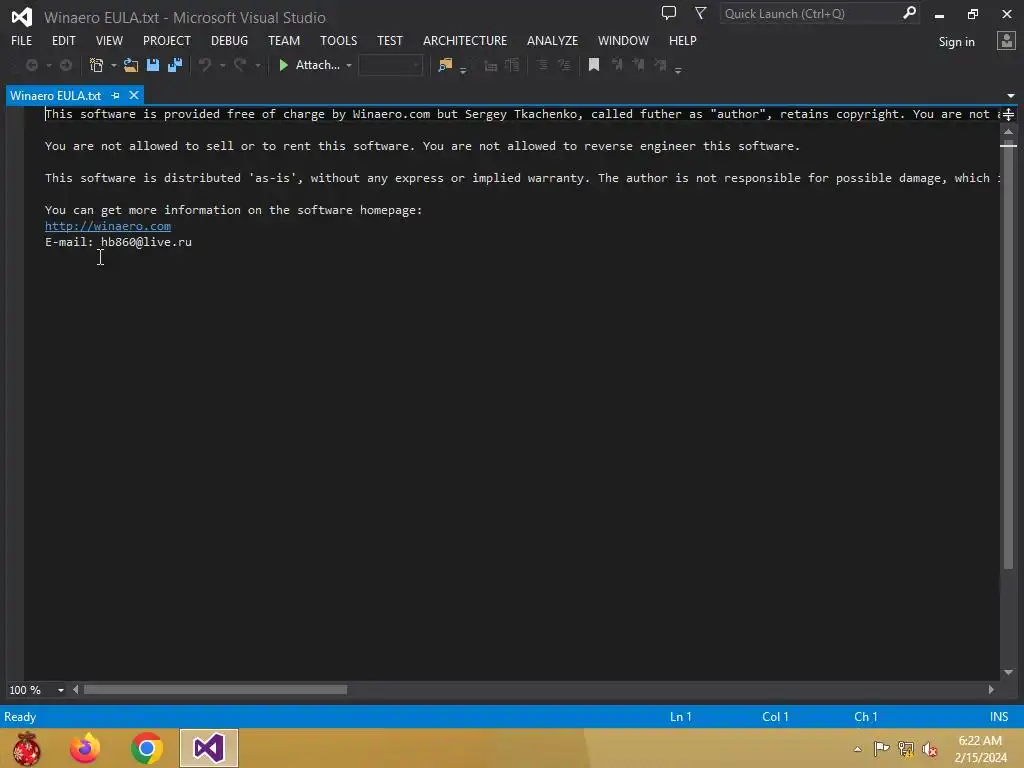
Task: Open the ANALYZE menu
Action: [x=552, y=40]
